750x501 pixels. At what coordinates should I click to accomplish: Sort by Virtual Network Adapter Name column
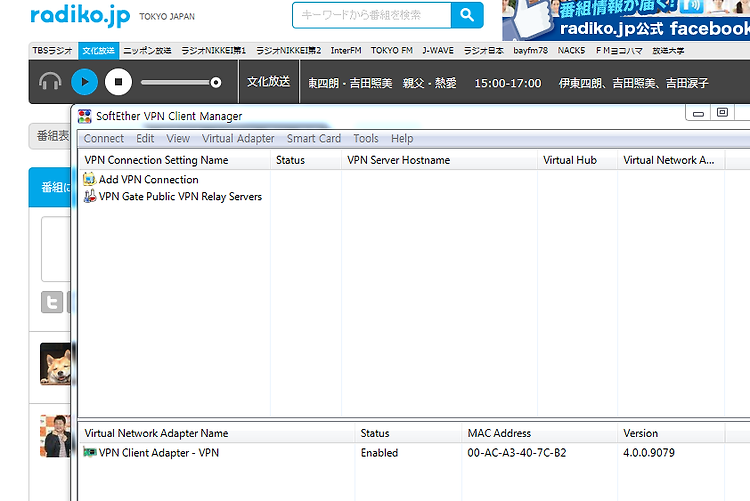tap(217, 433)
